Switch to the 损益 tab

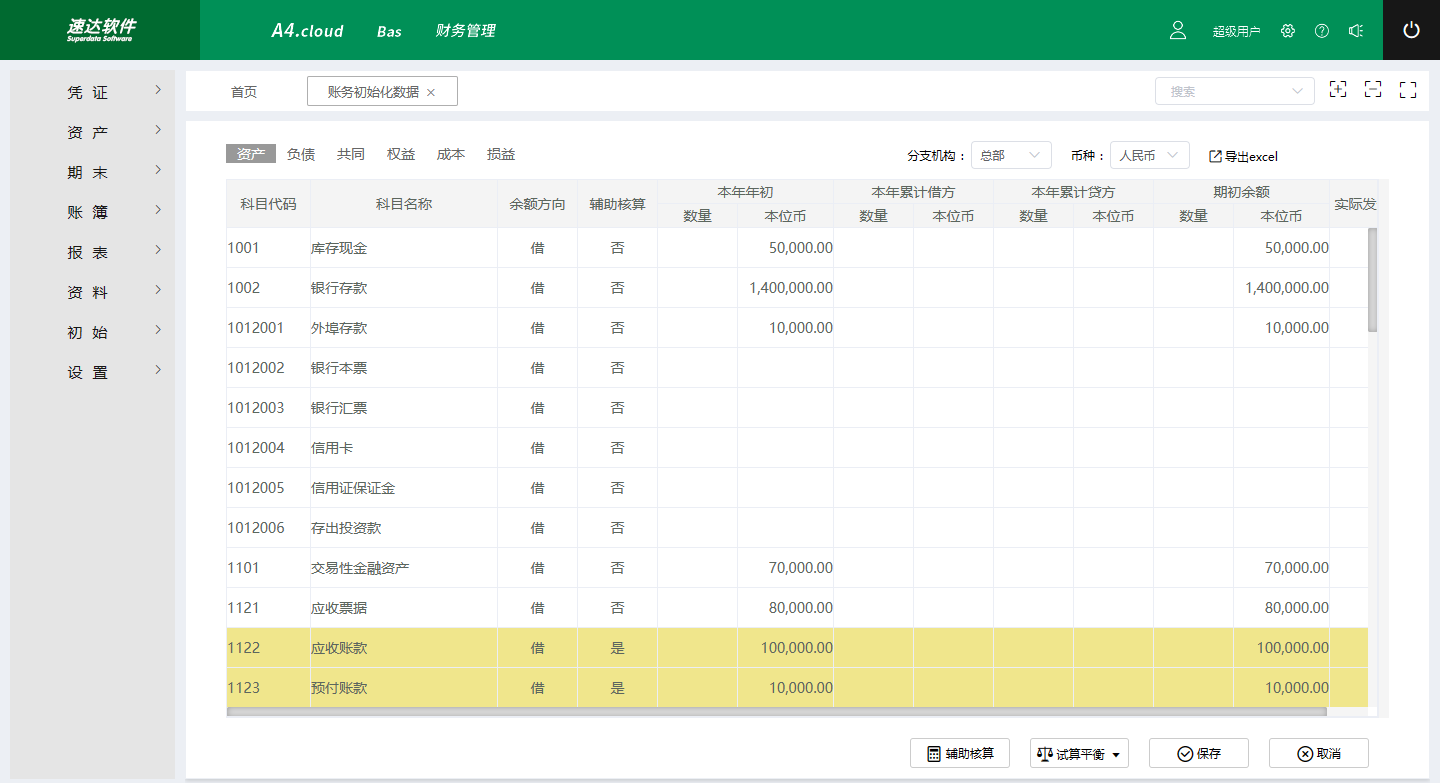[501, 154]
